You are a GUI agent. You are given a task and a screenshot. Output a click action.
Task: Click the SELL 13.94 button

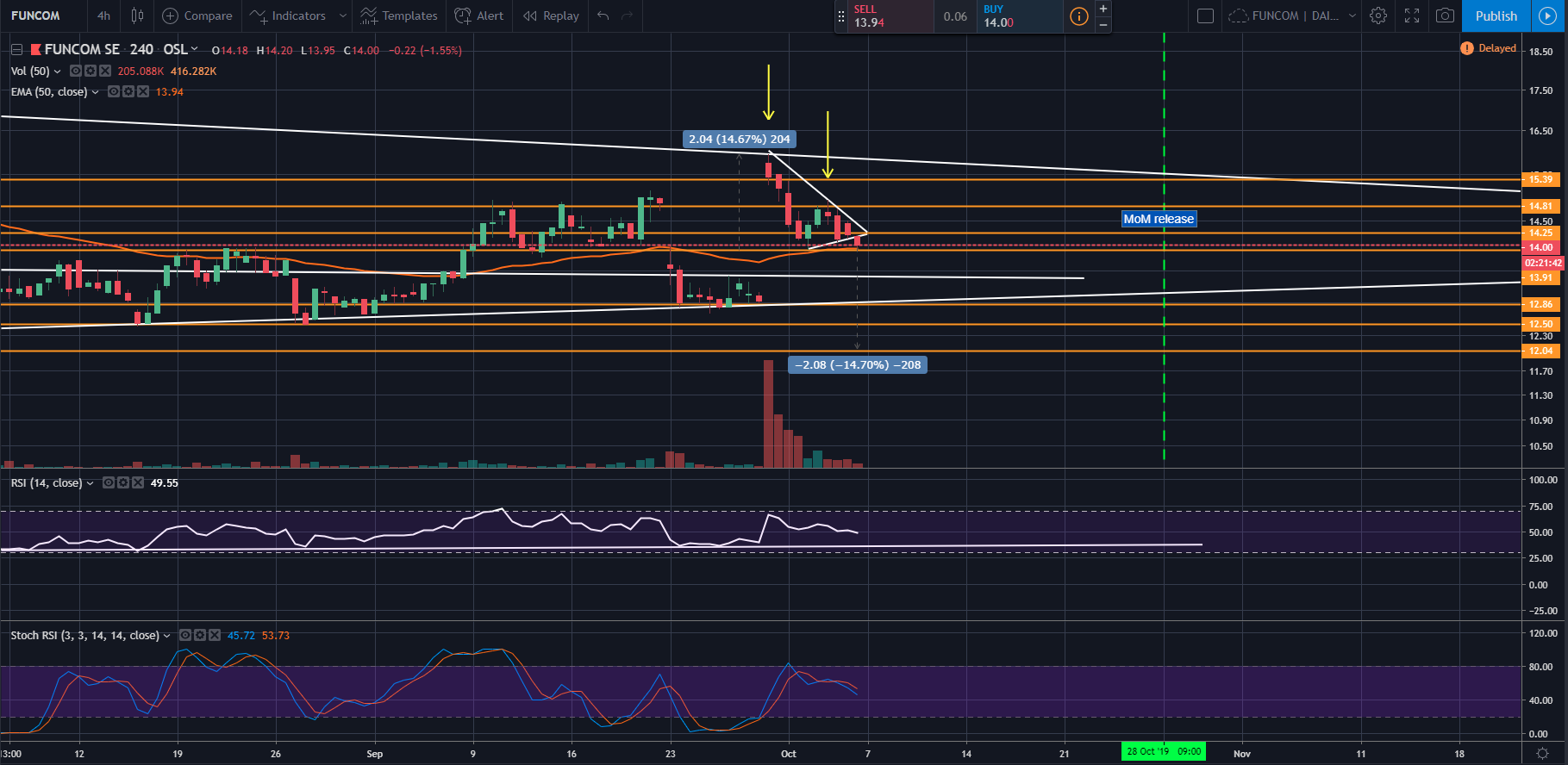(891, 16)
